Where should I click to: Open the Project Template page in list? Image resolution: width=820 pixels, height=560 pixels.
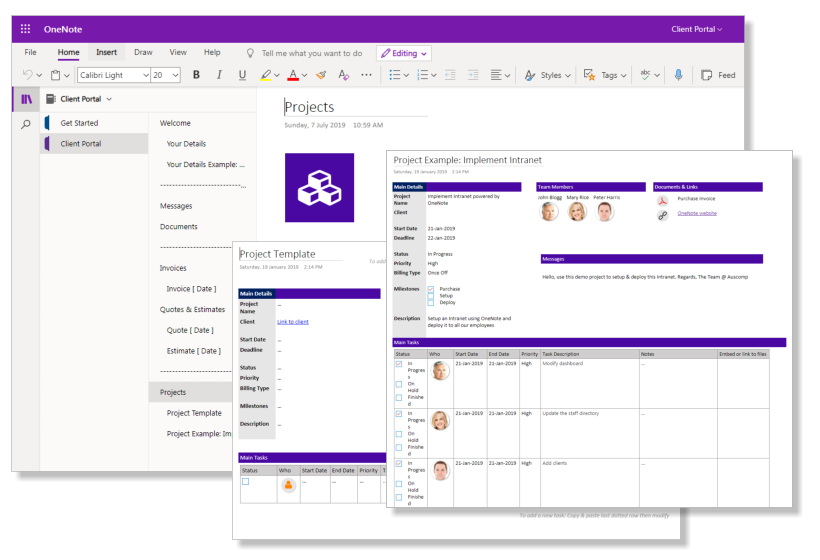pyautogui.click(x=194, y=413)
